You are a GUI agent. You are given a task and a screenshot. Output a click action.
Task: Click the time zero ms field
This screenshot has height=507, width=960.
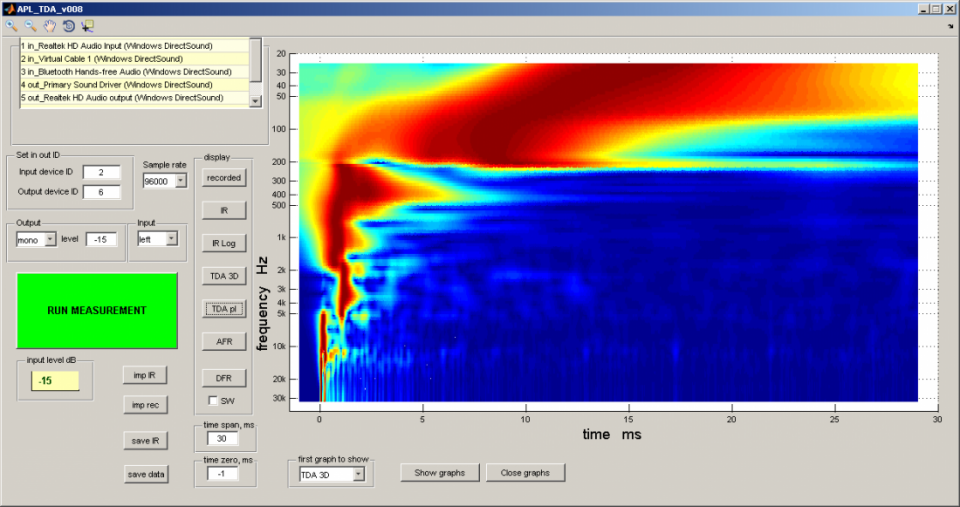click(x=222, y=473)
